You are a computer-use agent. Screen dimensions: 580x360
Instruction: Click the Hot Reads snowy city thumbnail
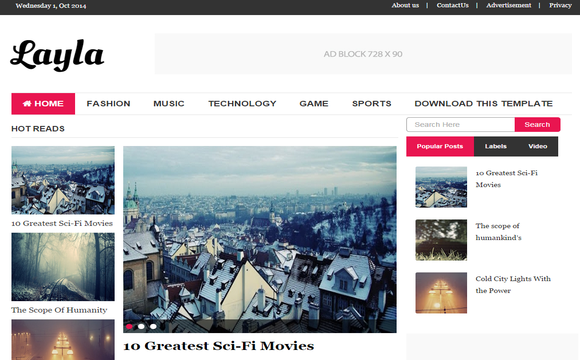pyautogui.click(x=63, y=180)
